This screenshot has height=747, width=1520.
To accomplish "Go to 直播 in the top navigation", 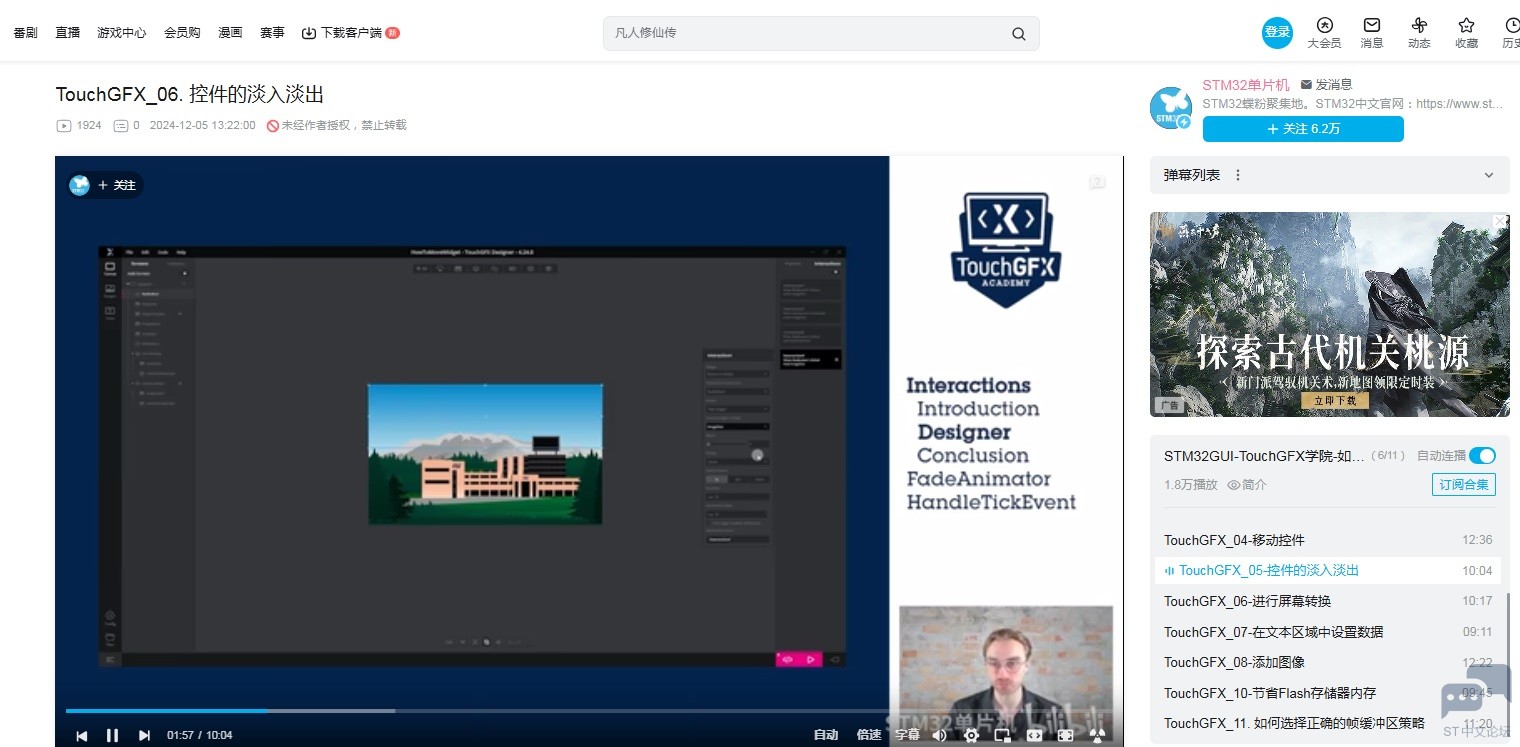I will click(x=68, y=33).
